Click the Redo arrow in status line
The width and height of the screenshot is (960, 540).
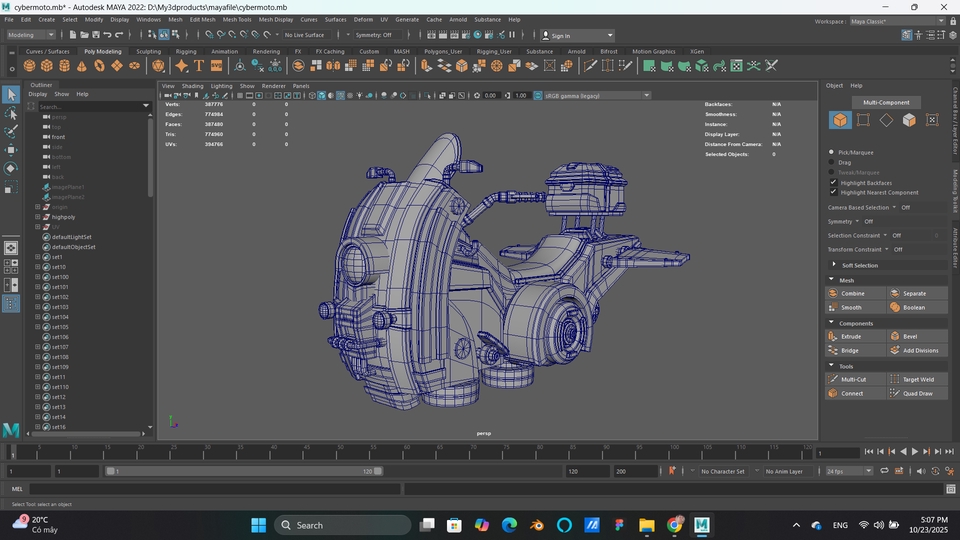point(119,35)
